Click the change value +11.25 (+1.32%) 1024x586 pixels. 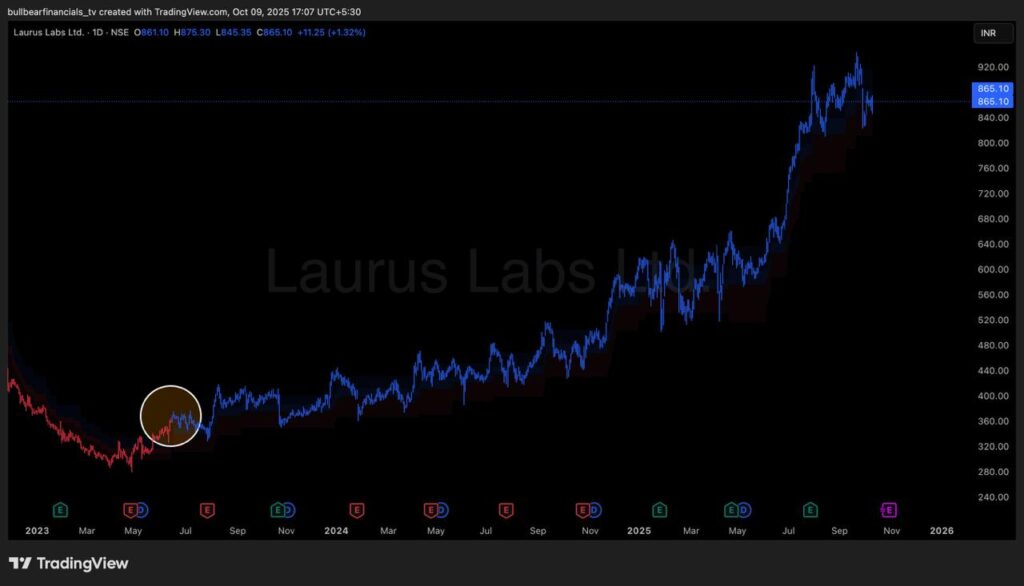coord(331,32)
